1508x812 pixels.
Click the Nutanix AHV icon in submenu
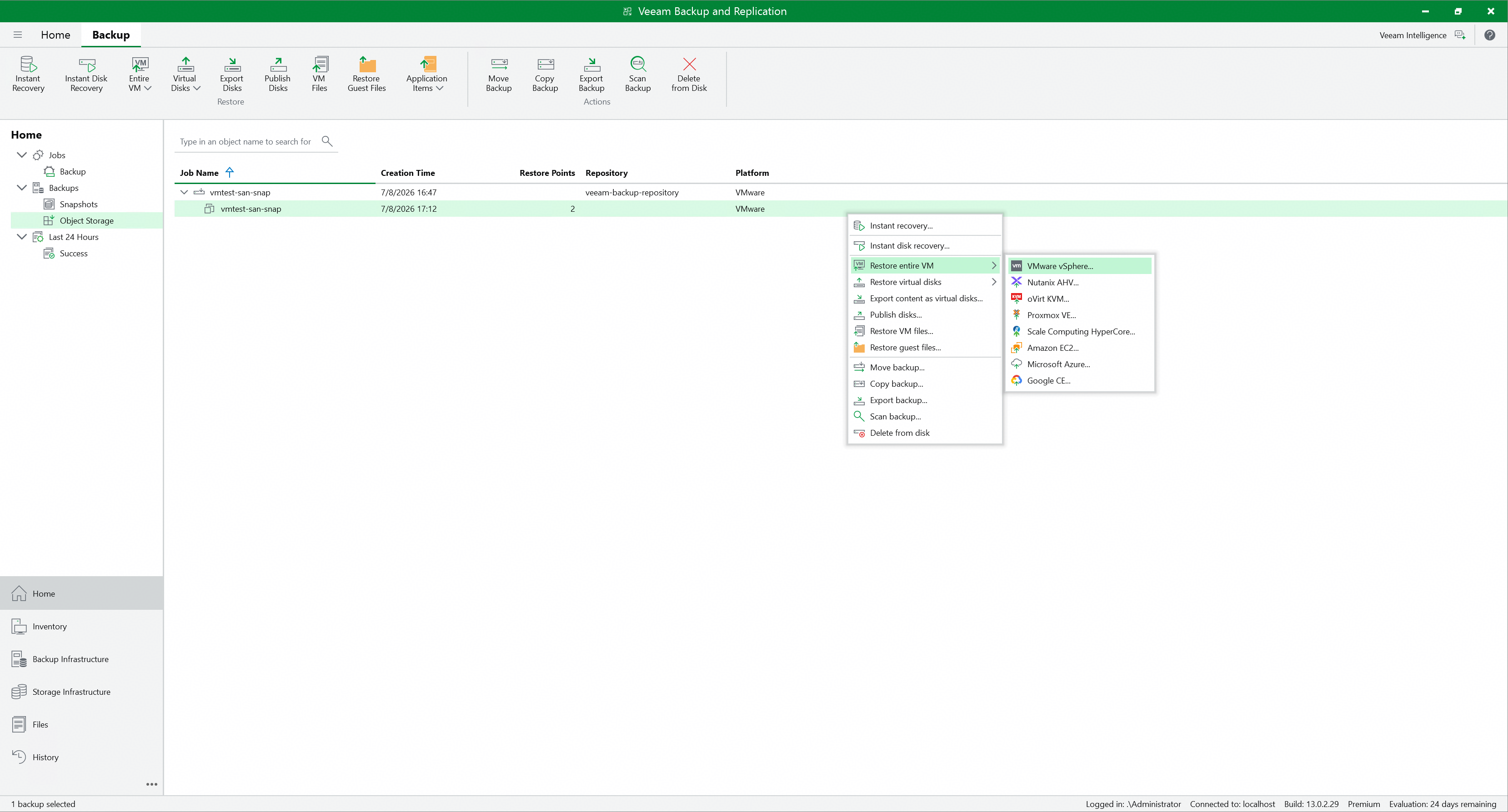point(1016,282)
